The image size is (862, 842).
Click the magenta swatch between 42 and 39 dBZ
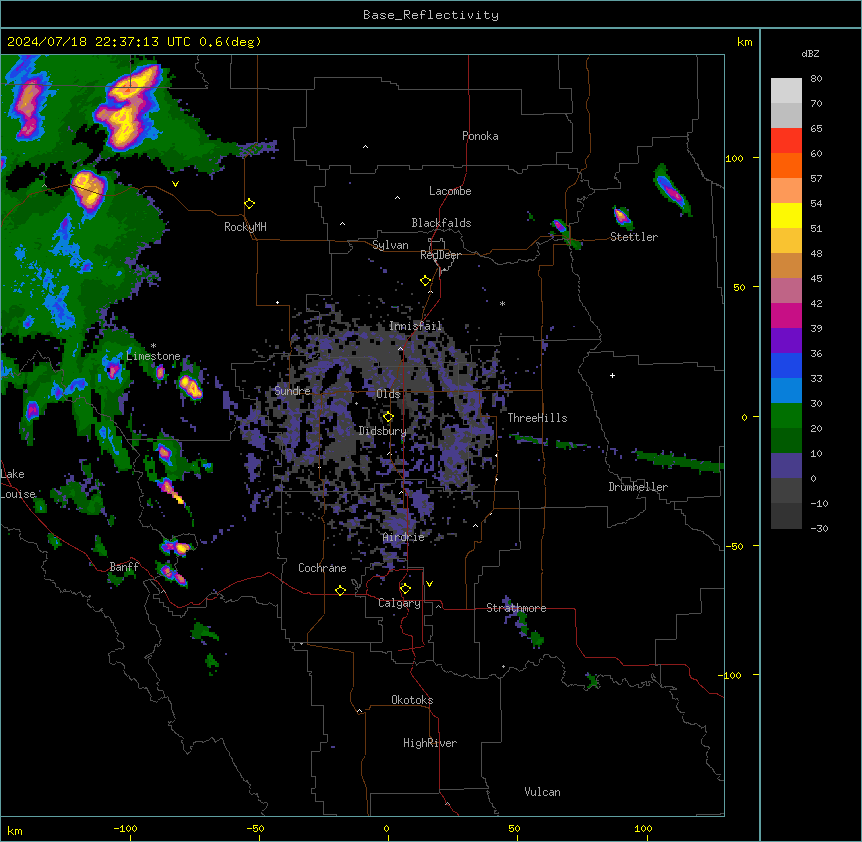[786, 316]
